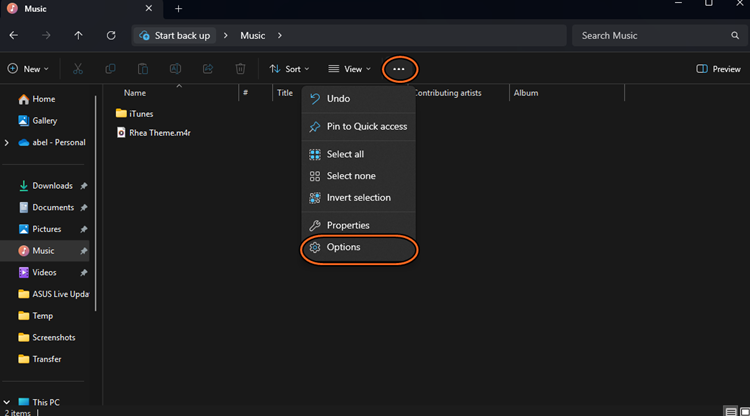Go forward with the right arrow
The width and height of the screenshot is (750, 416).
[46, 35]
